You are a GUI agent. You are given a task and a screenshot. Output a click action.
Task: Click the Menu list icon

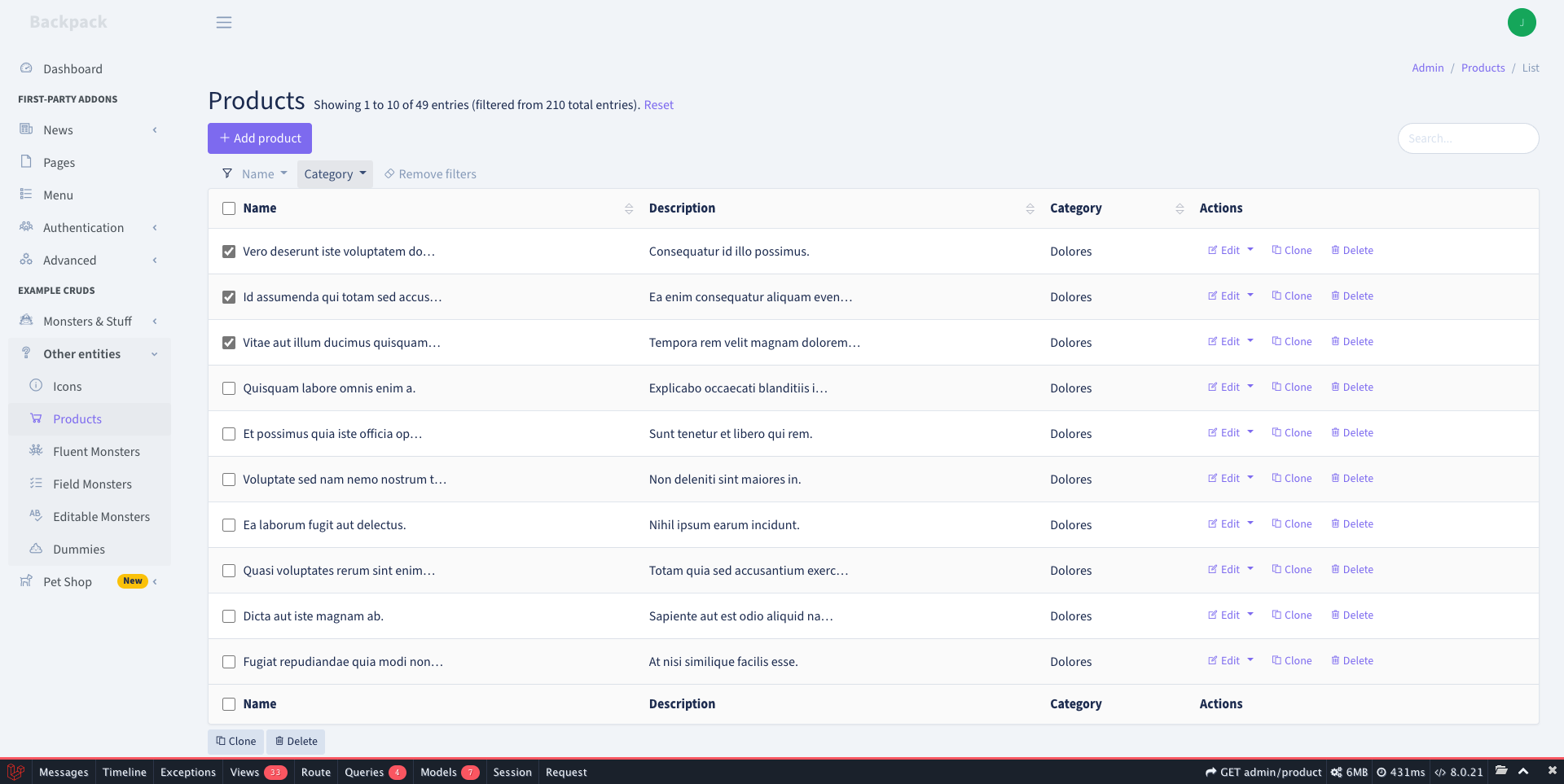tap(26, 194)
